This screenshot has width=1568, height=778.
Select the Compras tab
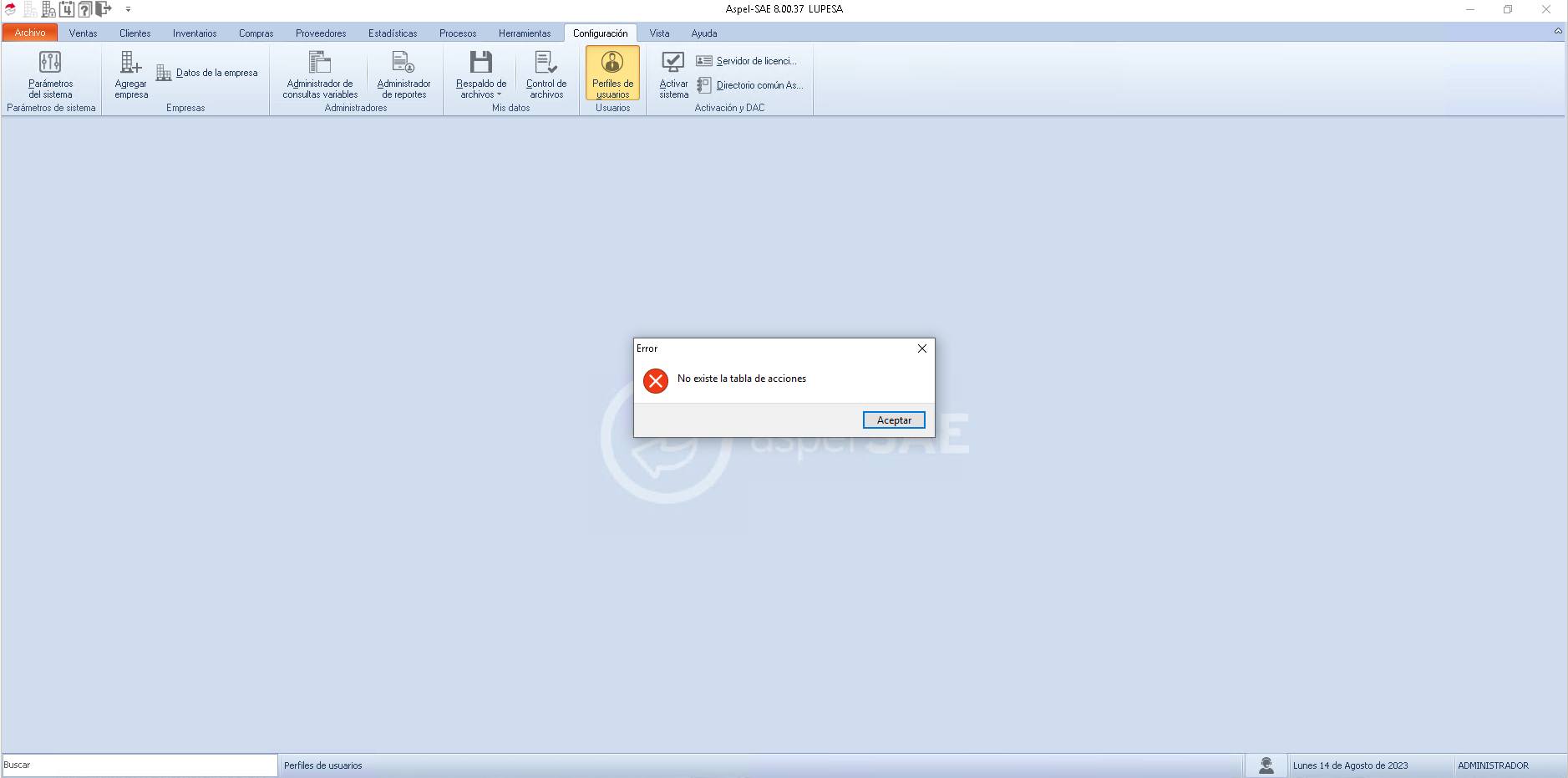pos(256,33)
